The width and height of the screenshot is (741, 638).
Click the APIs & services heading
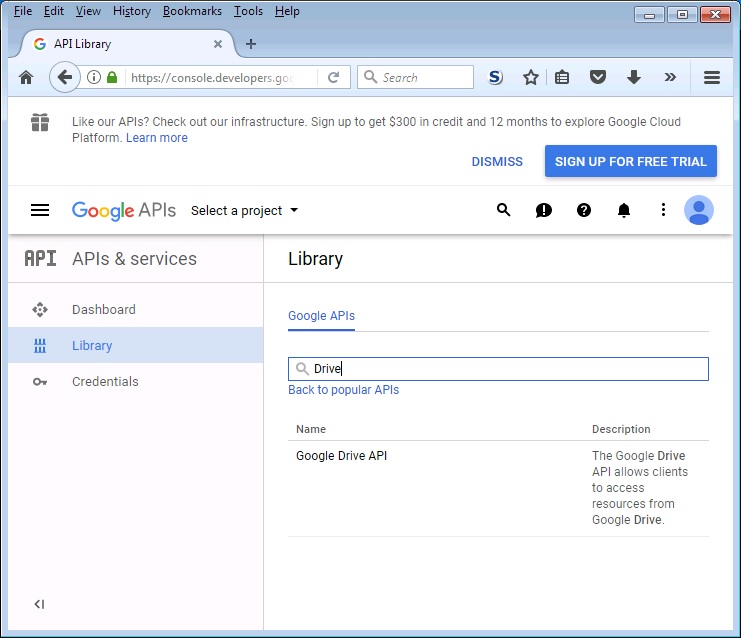pos(134,259)
